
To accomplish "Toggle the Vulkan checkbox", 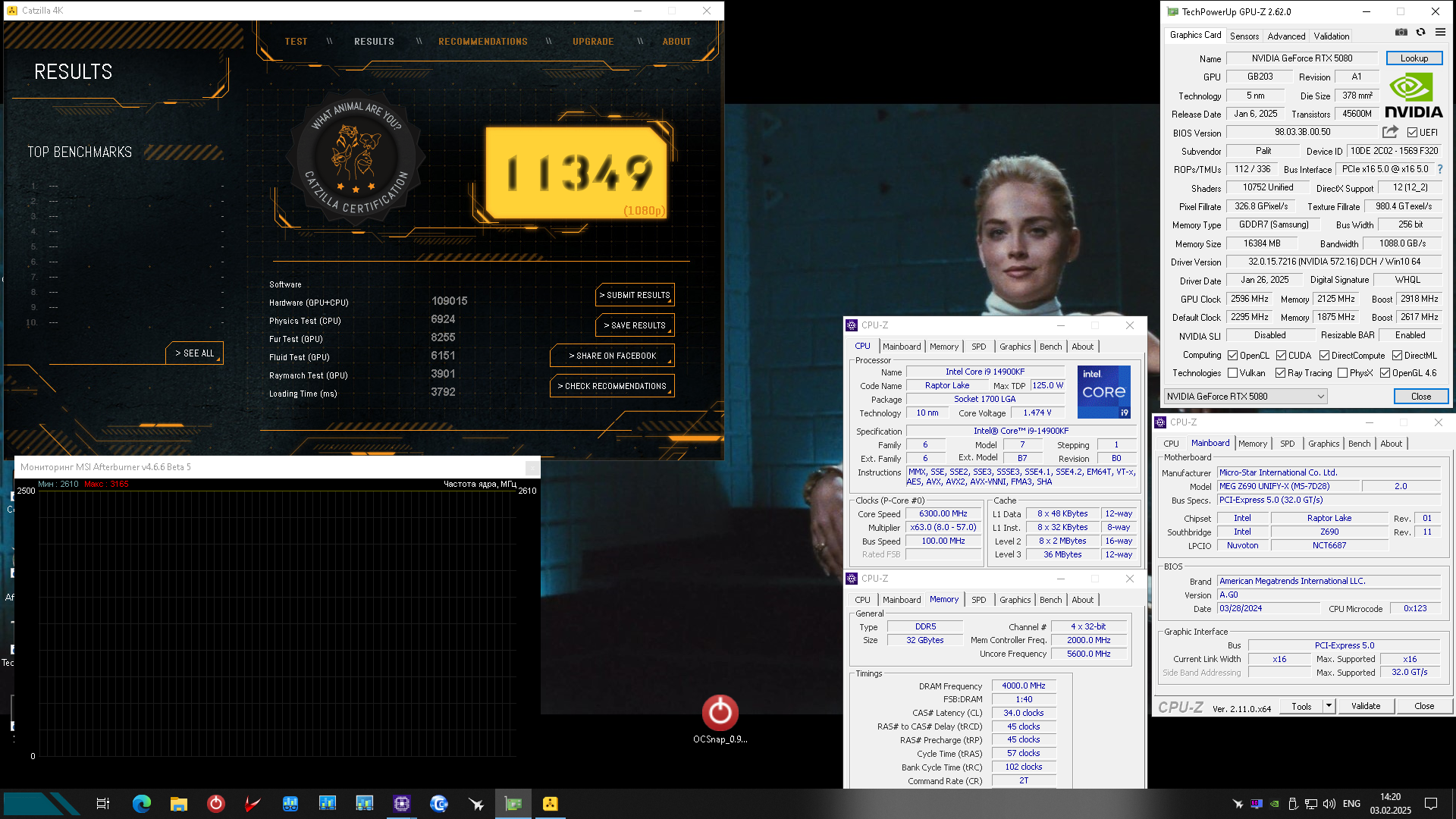I will click(x=1233, y=373).
